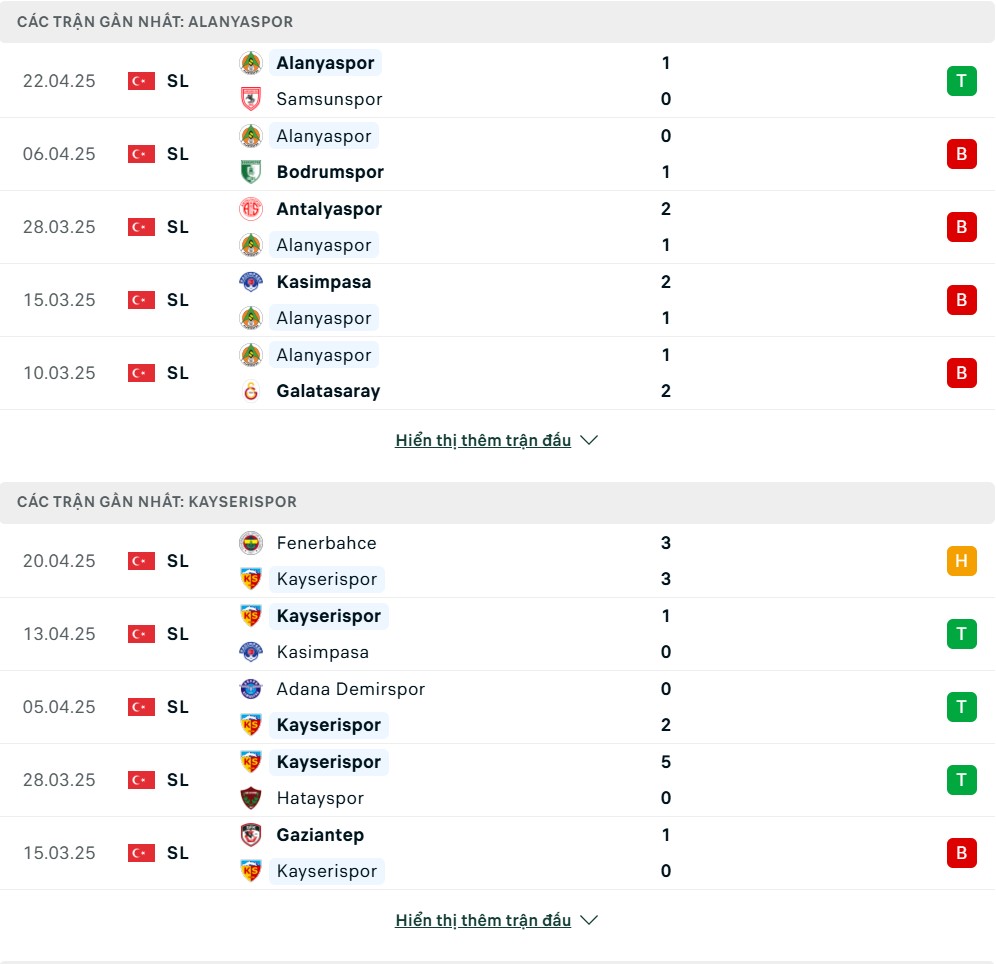Click the Adana Demirspor crest icon
The image size is (996, 964).
pyautogui.click(x=251, y=689)
